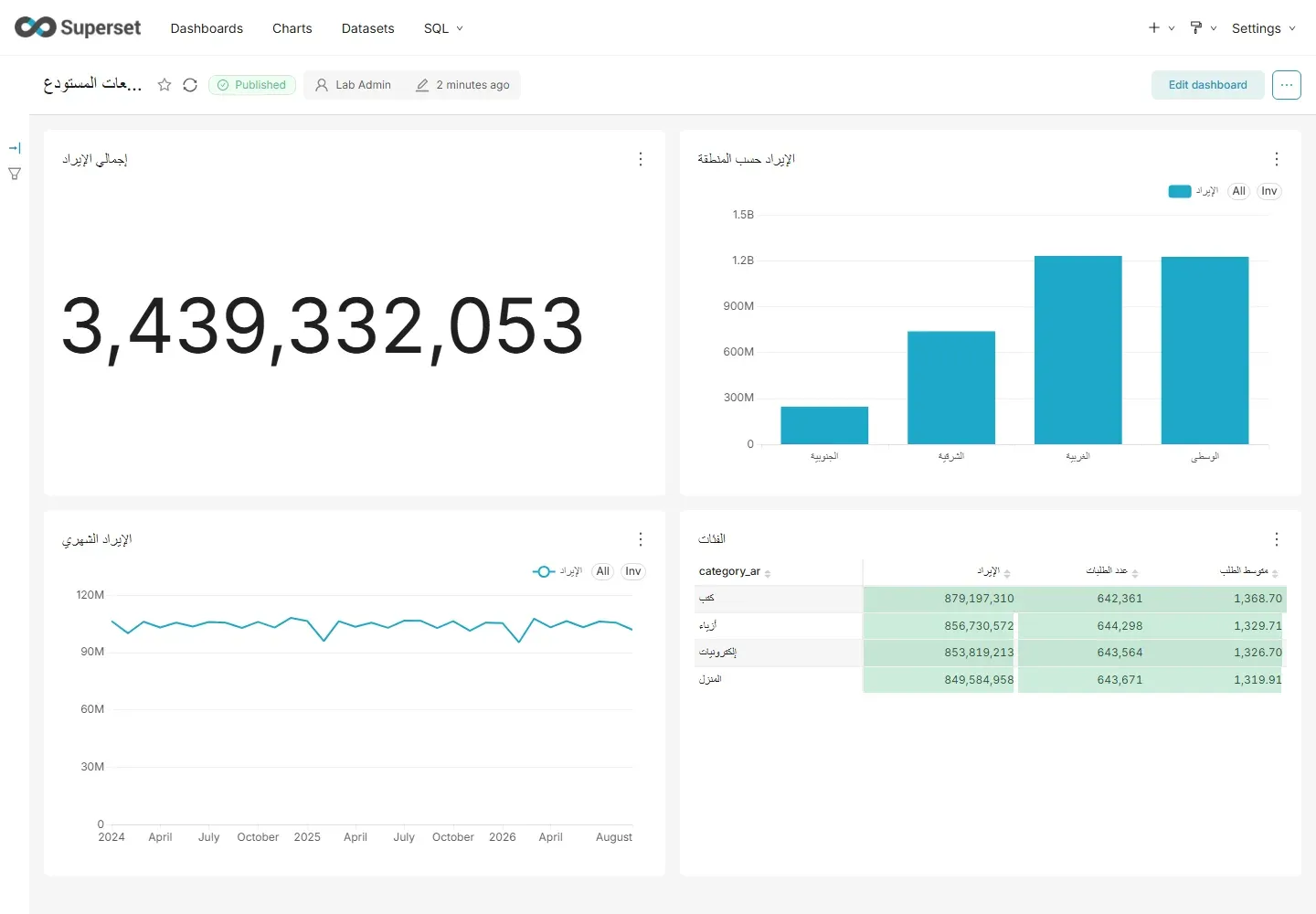Invert selection with Inv in line chart legend

tap(633, 571)
